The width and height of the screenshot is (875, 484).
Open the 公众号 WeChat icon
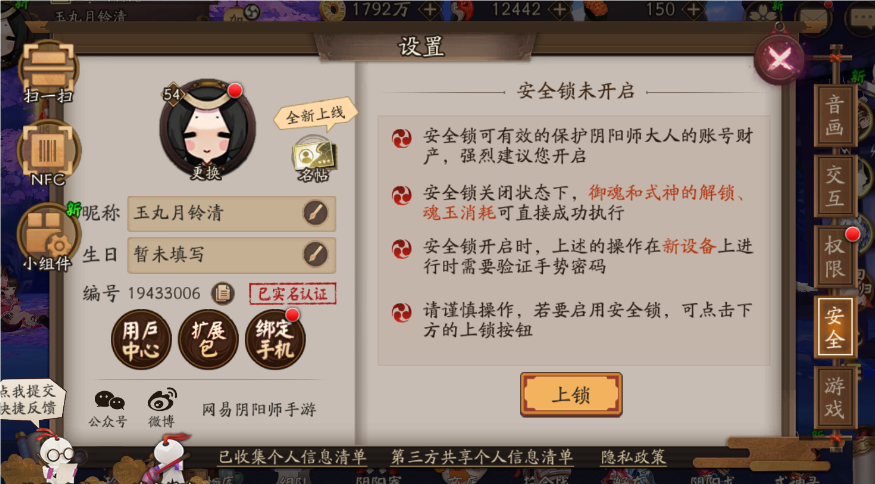pyautogui.click(x=109, y=409)
